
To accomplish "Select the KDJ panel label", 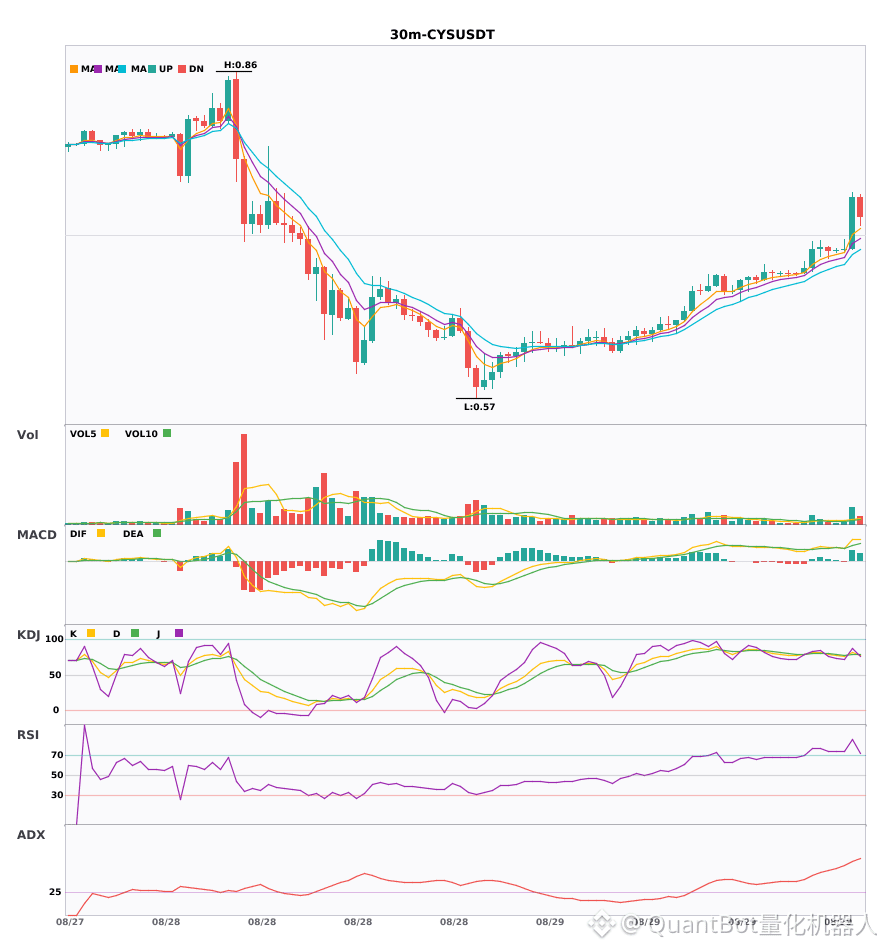I will click(28, 635).
